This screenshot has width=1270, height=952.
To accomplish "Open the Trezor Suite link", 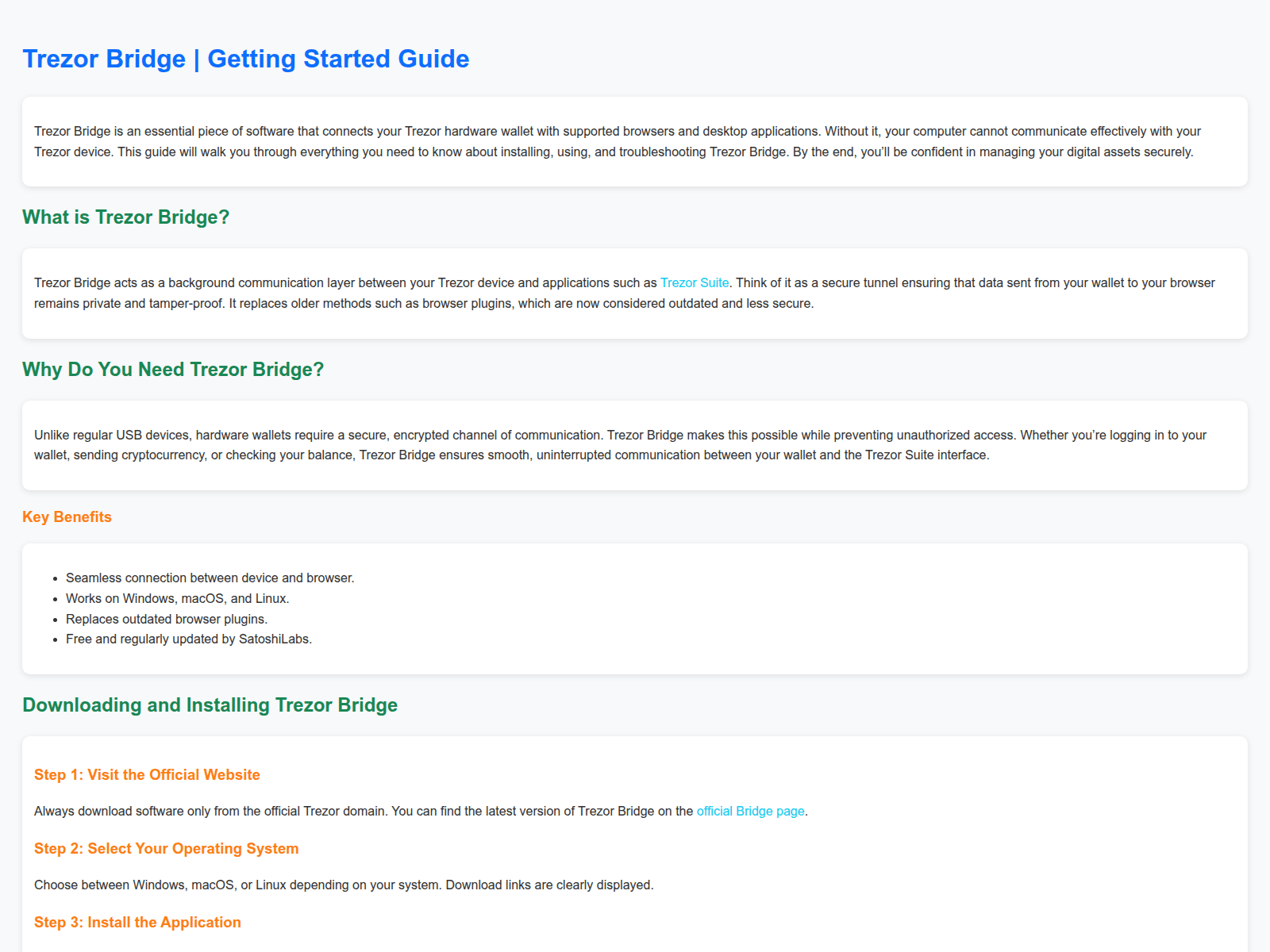I will (694, 283).
